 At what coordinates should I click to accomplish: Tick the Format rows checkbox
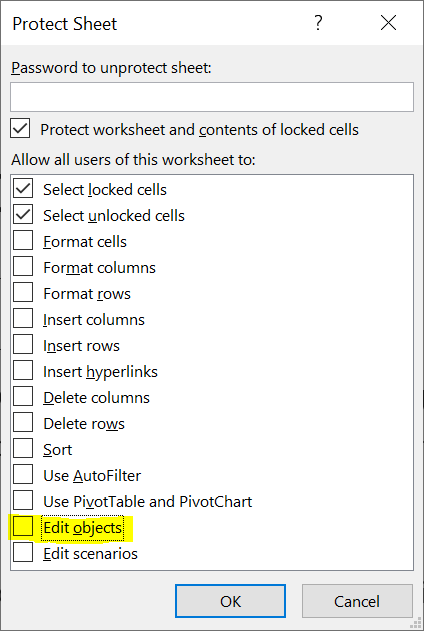23,293
